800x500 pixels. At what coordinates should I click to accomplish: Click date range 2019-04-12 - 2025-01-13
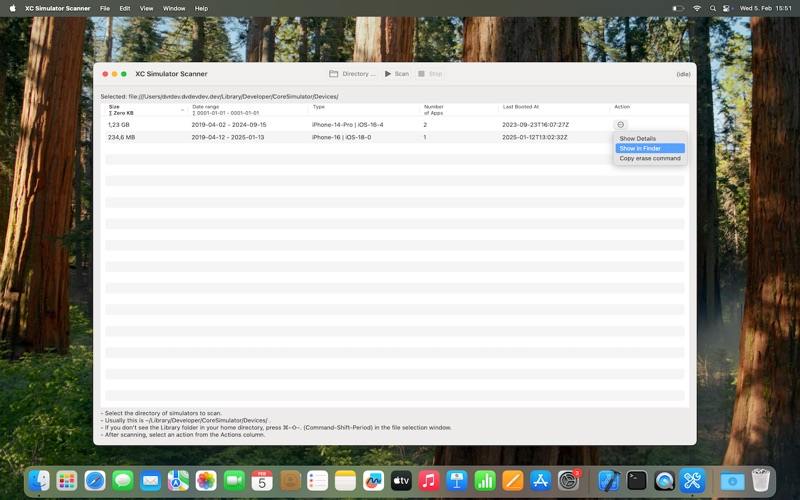[228, 137]
